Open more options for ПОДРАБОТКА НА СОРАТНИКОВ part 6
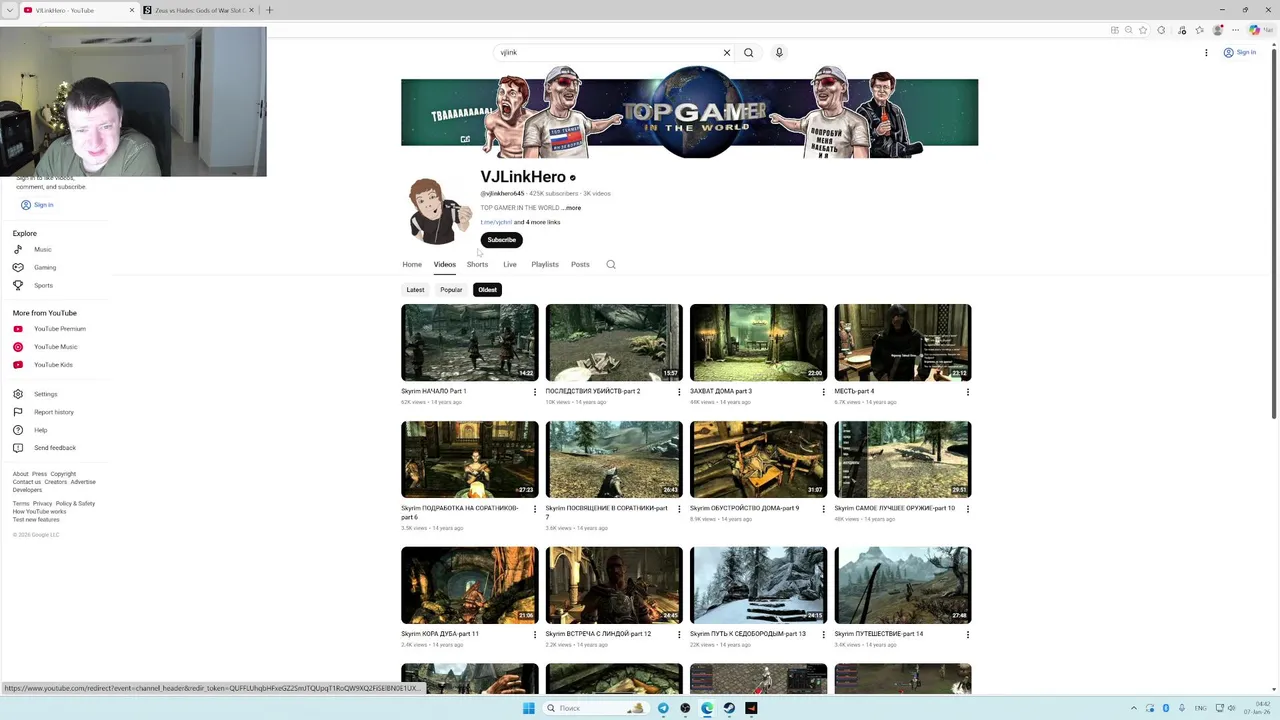Screen dimensions: 1280x720 535,509
